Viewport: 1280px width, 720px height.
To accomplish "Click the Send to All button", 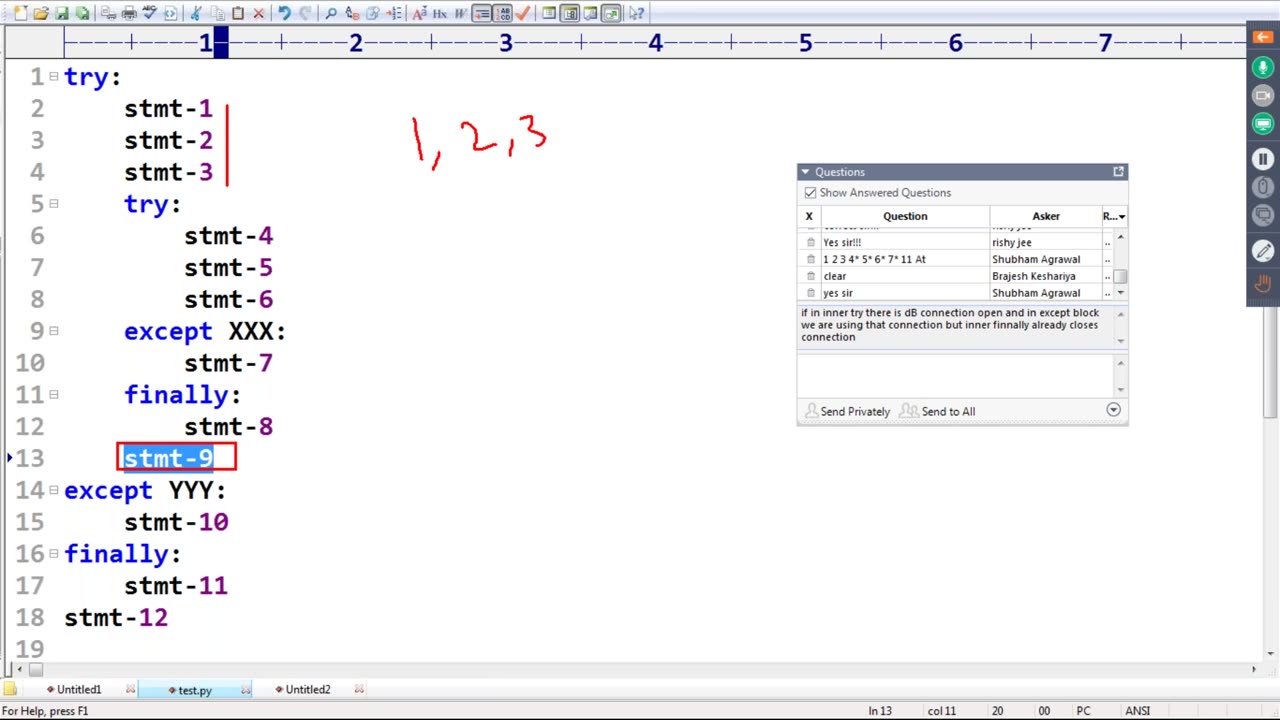I will 937,411.
